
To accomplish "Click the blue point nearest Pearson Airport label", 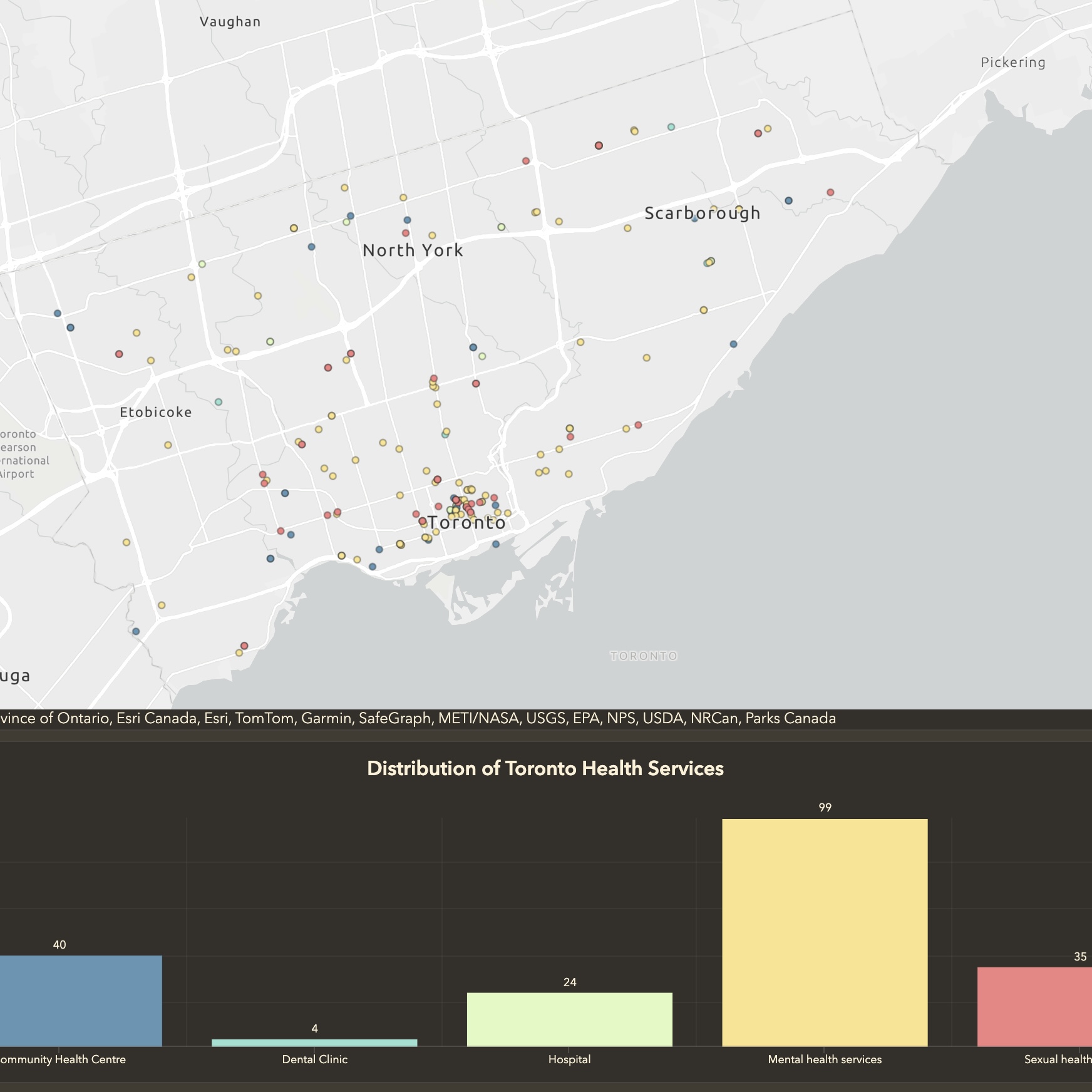I will coord(71,327).
